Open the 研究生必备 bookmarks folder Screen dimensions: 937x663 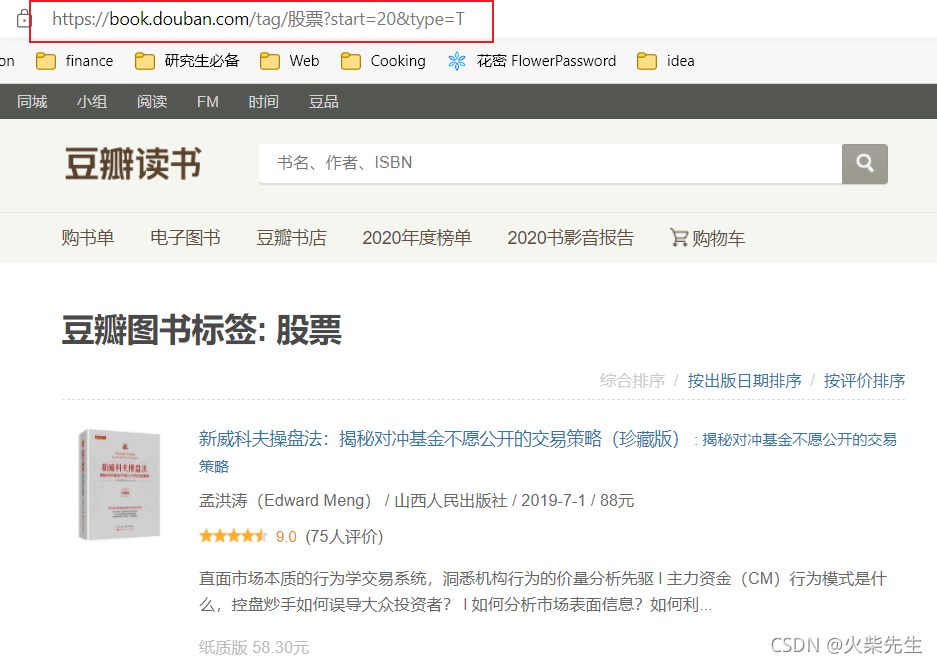click(x=187, y=61)
